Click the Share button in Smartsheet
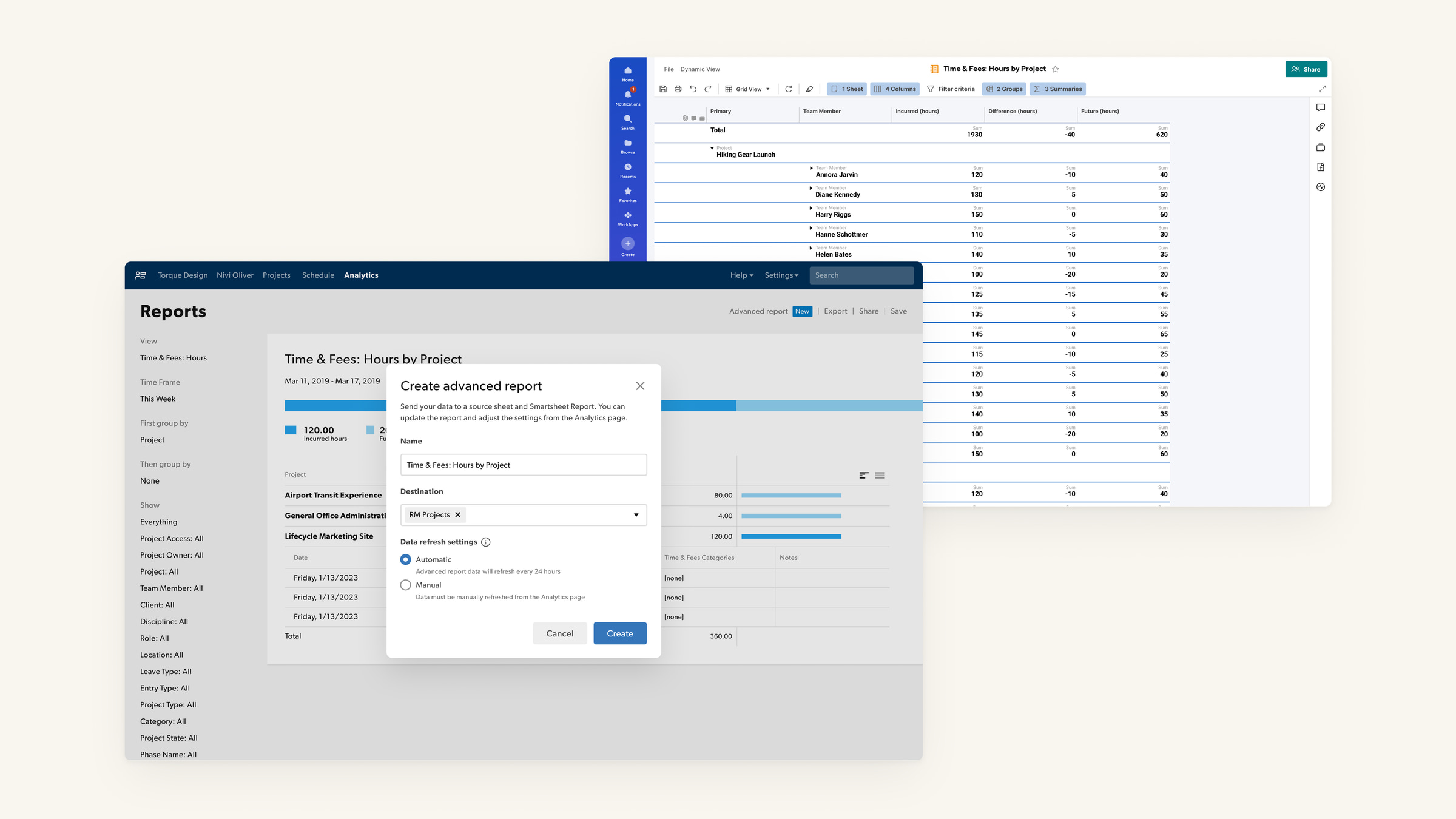The image size is (1456, 819). [1306, 69]
